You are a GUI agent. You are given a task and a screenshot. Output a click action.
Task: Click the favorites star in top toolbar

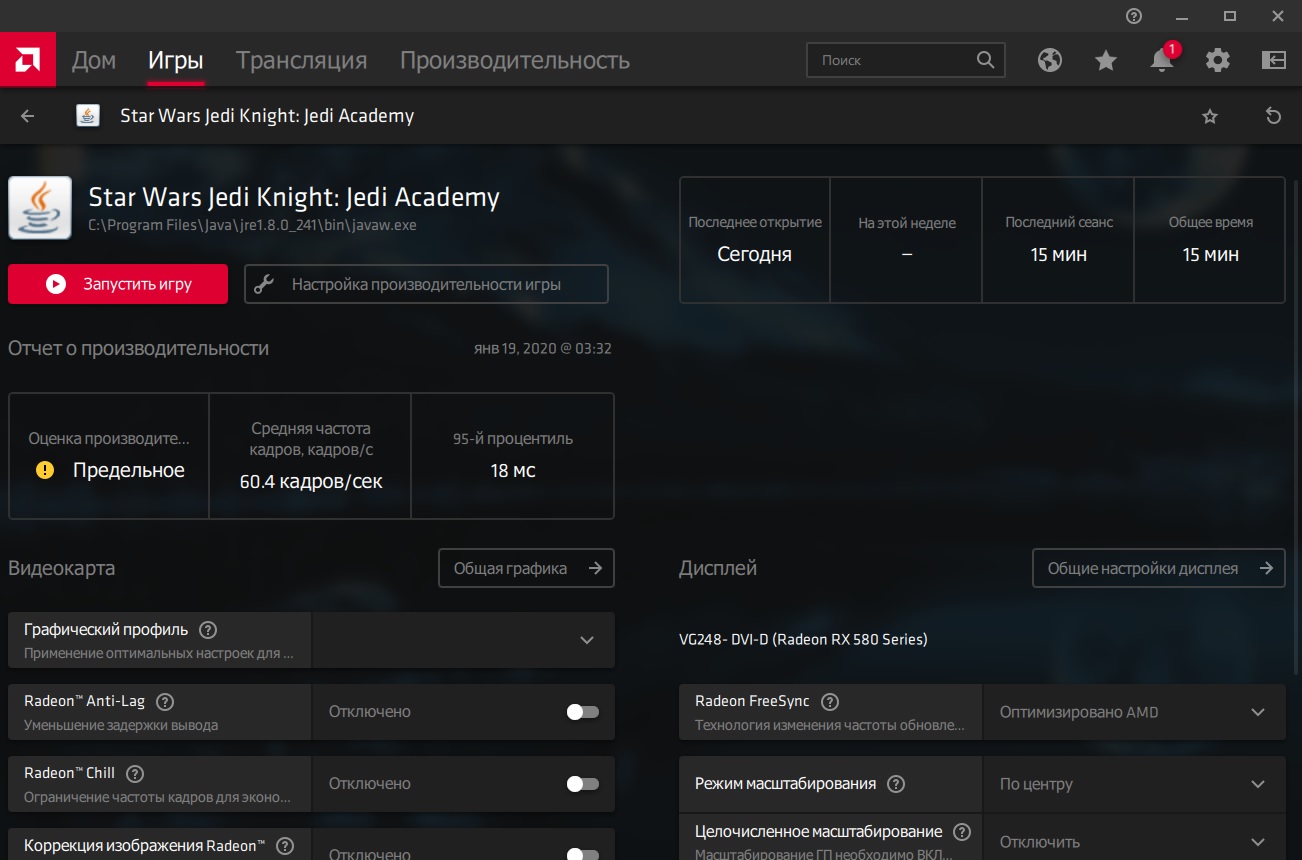pos(1105,60)
